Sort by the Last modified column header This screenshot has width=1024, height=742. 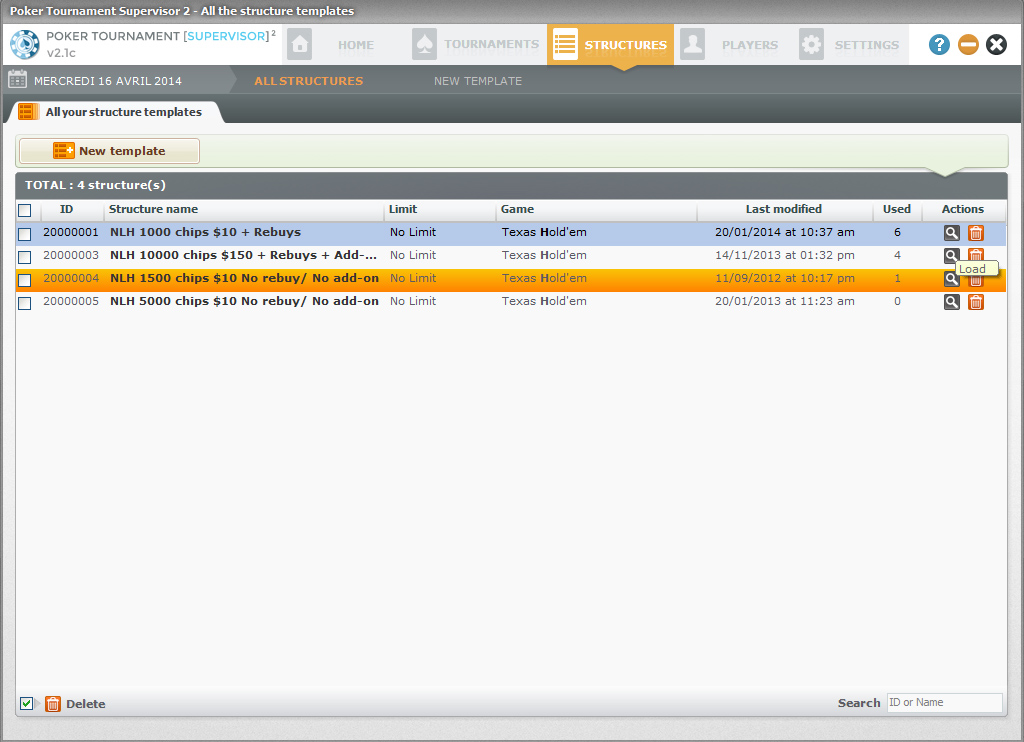783,210
